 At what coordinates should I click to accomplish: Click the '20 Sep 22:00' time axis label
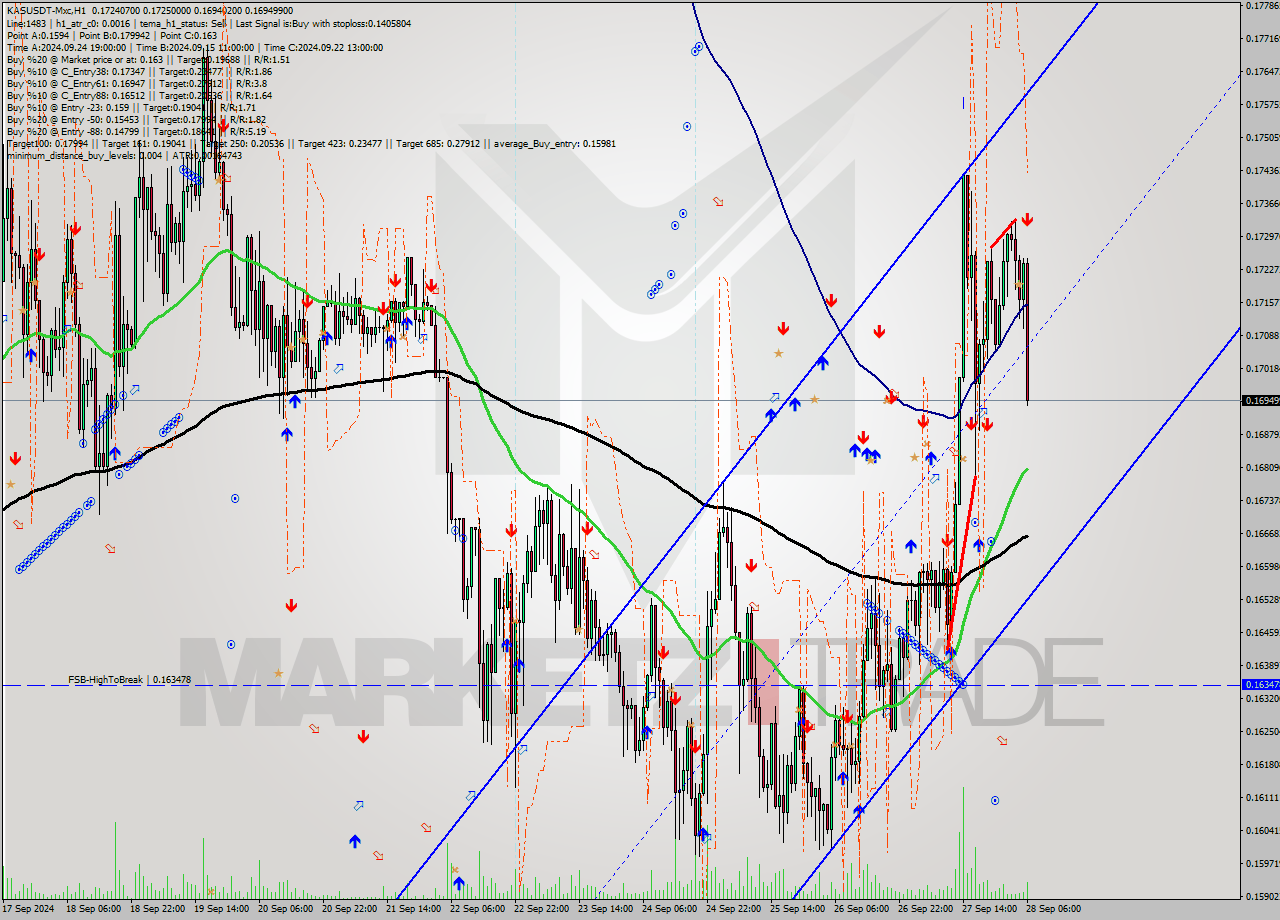pyautogui.click(x=351, y=909)
